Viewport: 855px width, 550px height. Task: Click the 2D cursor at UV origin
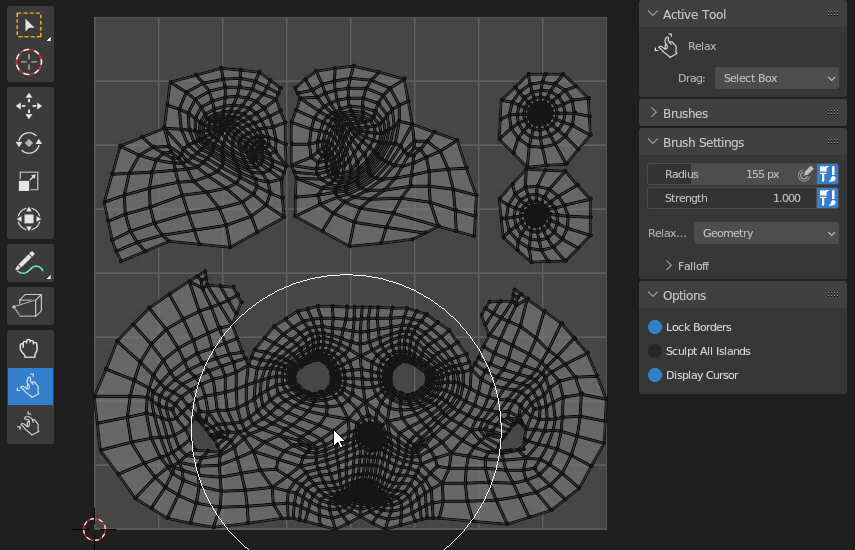coord(94,529)
